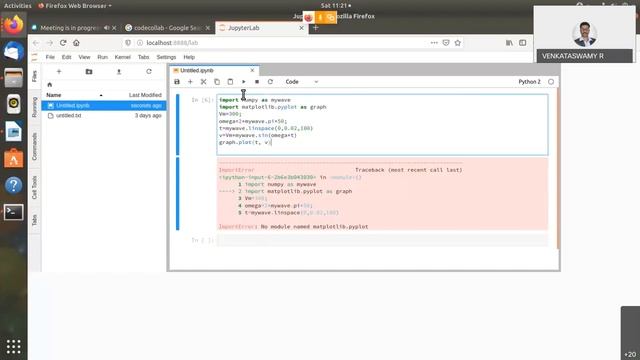Open the View menu
Screen dimensions: 640x360
click(84, 57)
